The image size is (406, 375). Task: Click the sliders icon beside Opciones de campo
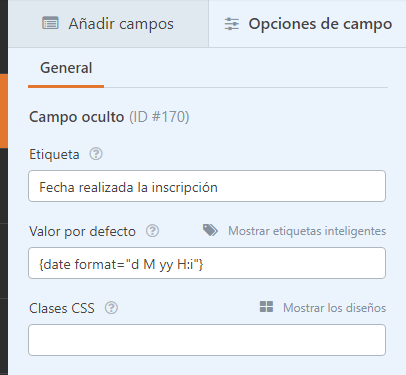[232, 24]
